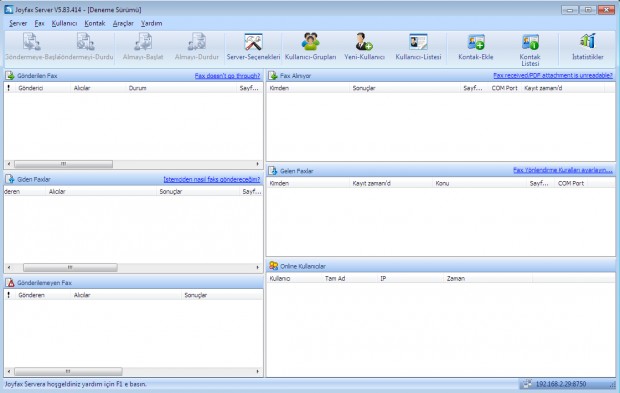Open the Fax menu
The height and width of the screenshot is (393, 620).
point(39,23)
